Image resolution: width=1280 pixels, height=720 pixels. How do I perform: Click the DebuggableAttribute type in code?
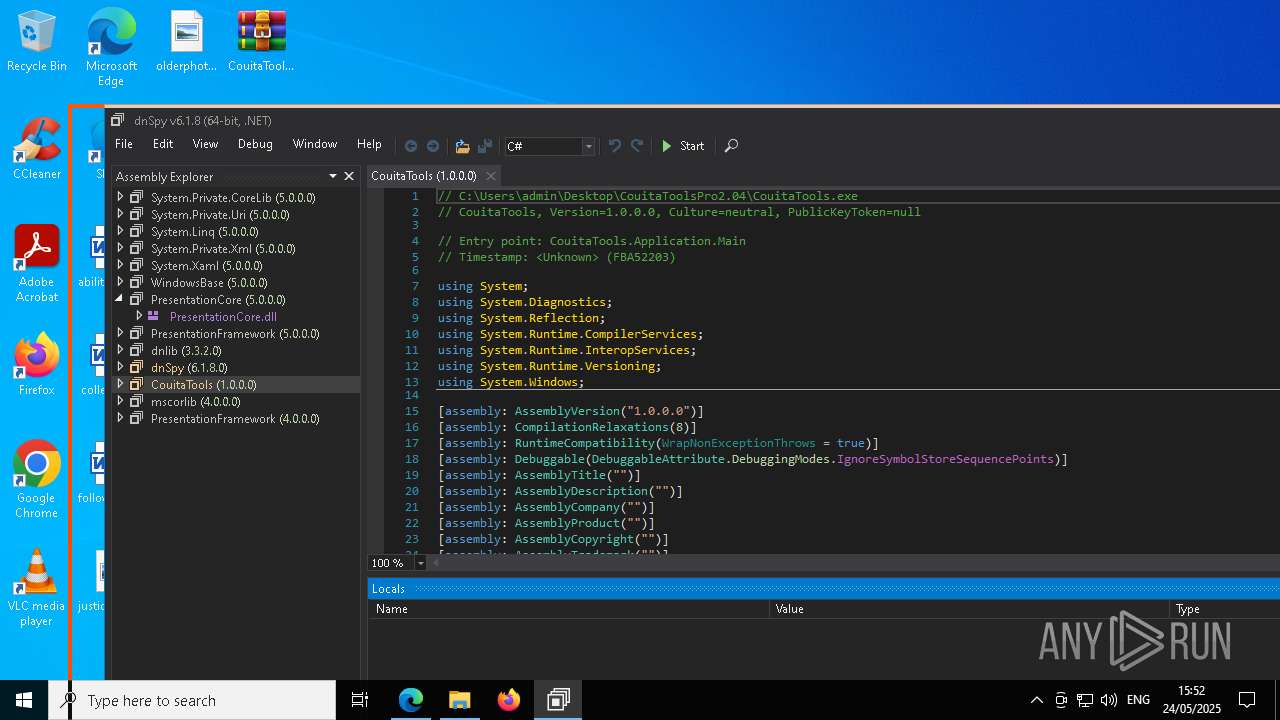tap(657, 459)
